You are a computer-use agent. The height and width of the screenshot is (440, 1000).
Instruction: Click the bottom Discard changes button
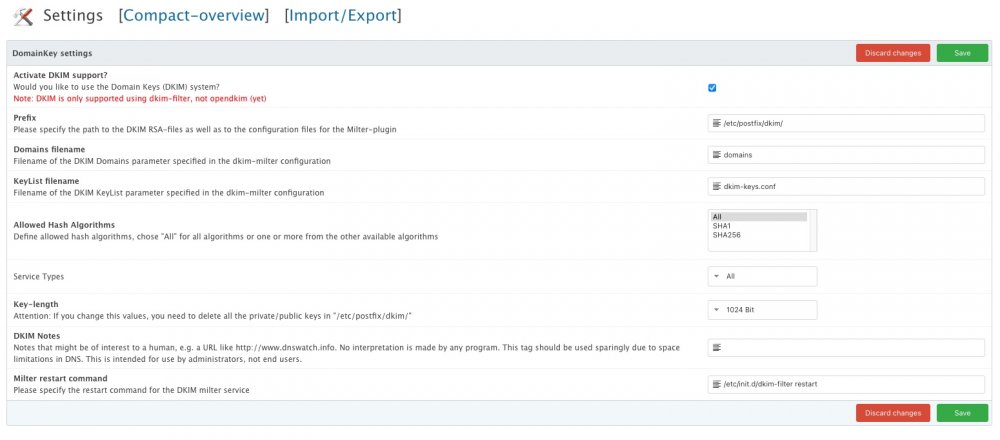[x=893, y=413]
